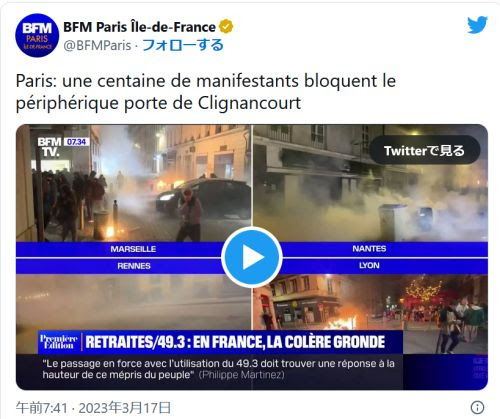This screenshot has height=419, width=500.
Task: Click the 07.34 time badge in video
Action: (x=76, y=142)
